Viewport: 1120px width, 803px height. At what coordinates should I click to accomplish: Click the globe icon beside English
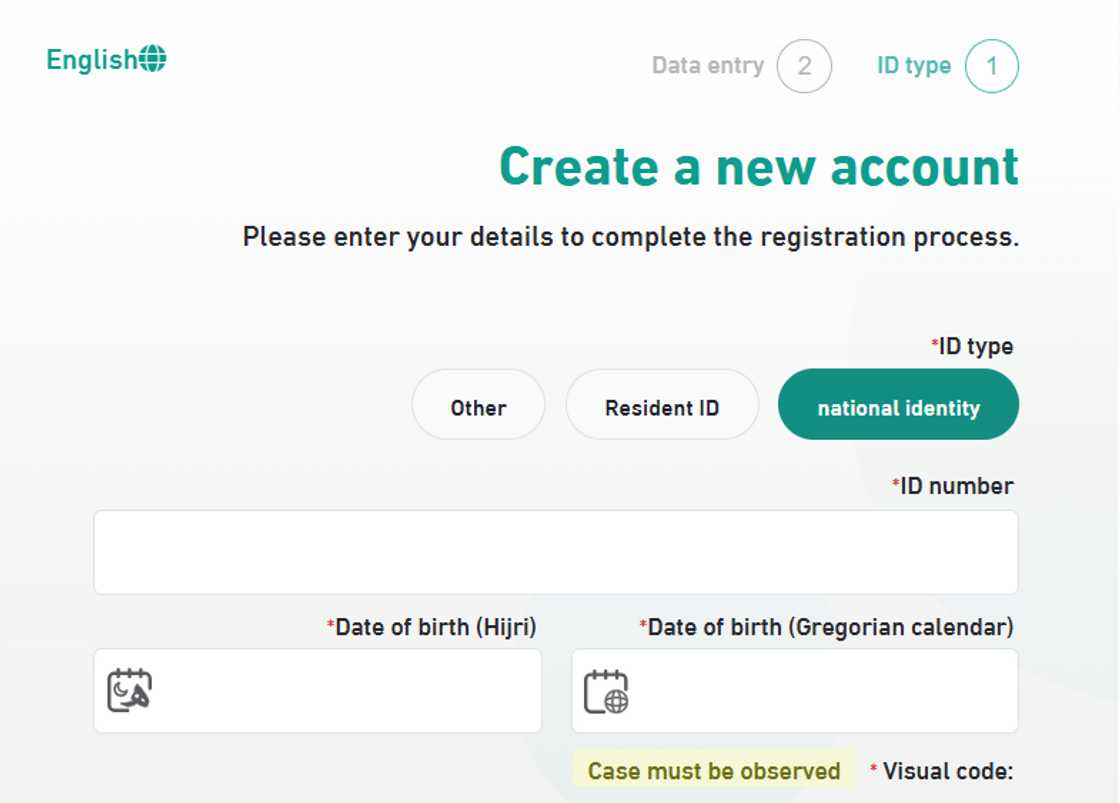(x=153, y=59)
